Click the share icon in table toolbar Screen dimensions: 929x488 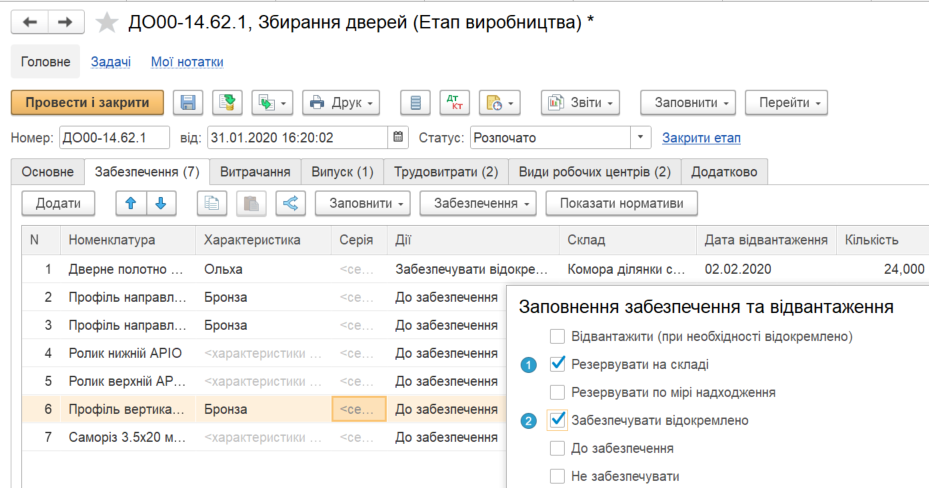tap(290, 203)
